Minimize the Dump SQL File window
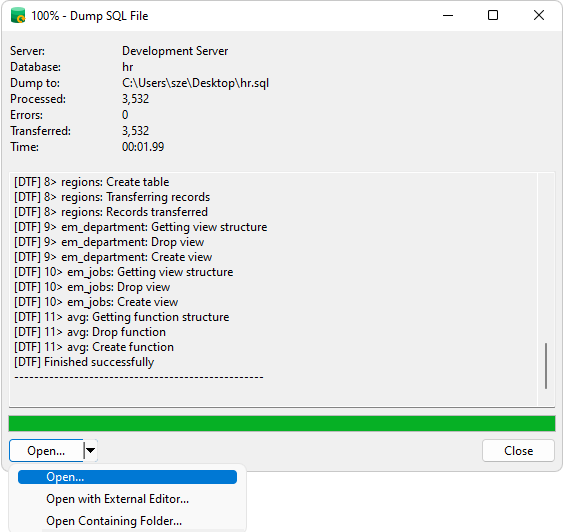 (x=448, y=15)
